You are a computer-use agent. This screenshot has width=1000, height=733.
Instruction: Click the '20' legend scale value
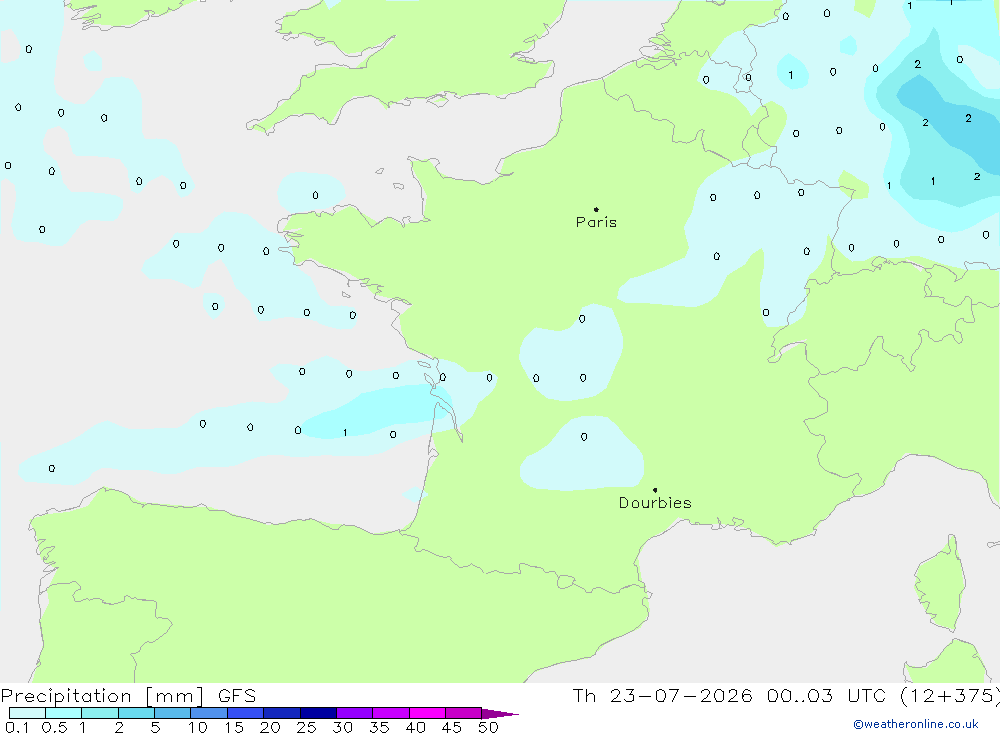tap(270, 727)
